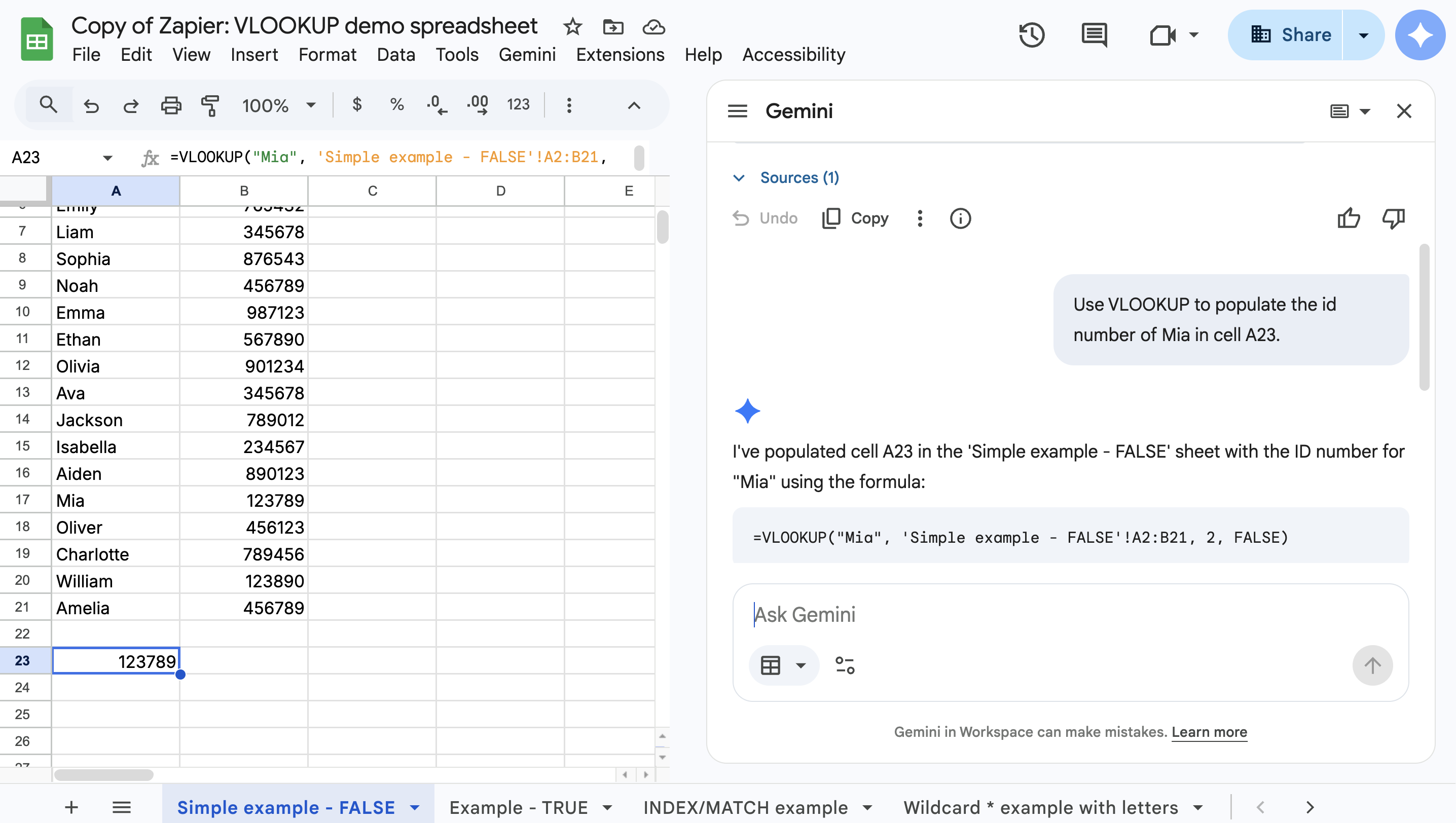Open the Data menu
The height and width of the screenshot is (823, 1456).
point(396,54)
